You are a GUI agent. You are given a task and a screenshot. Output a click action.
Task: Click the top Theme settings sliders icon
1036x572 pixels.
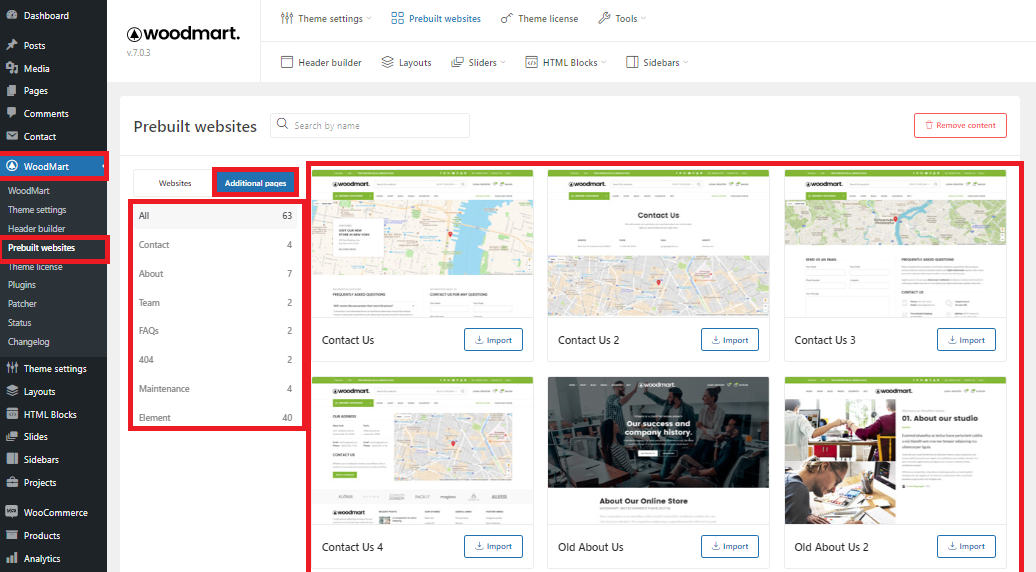coord(287,18)
